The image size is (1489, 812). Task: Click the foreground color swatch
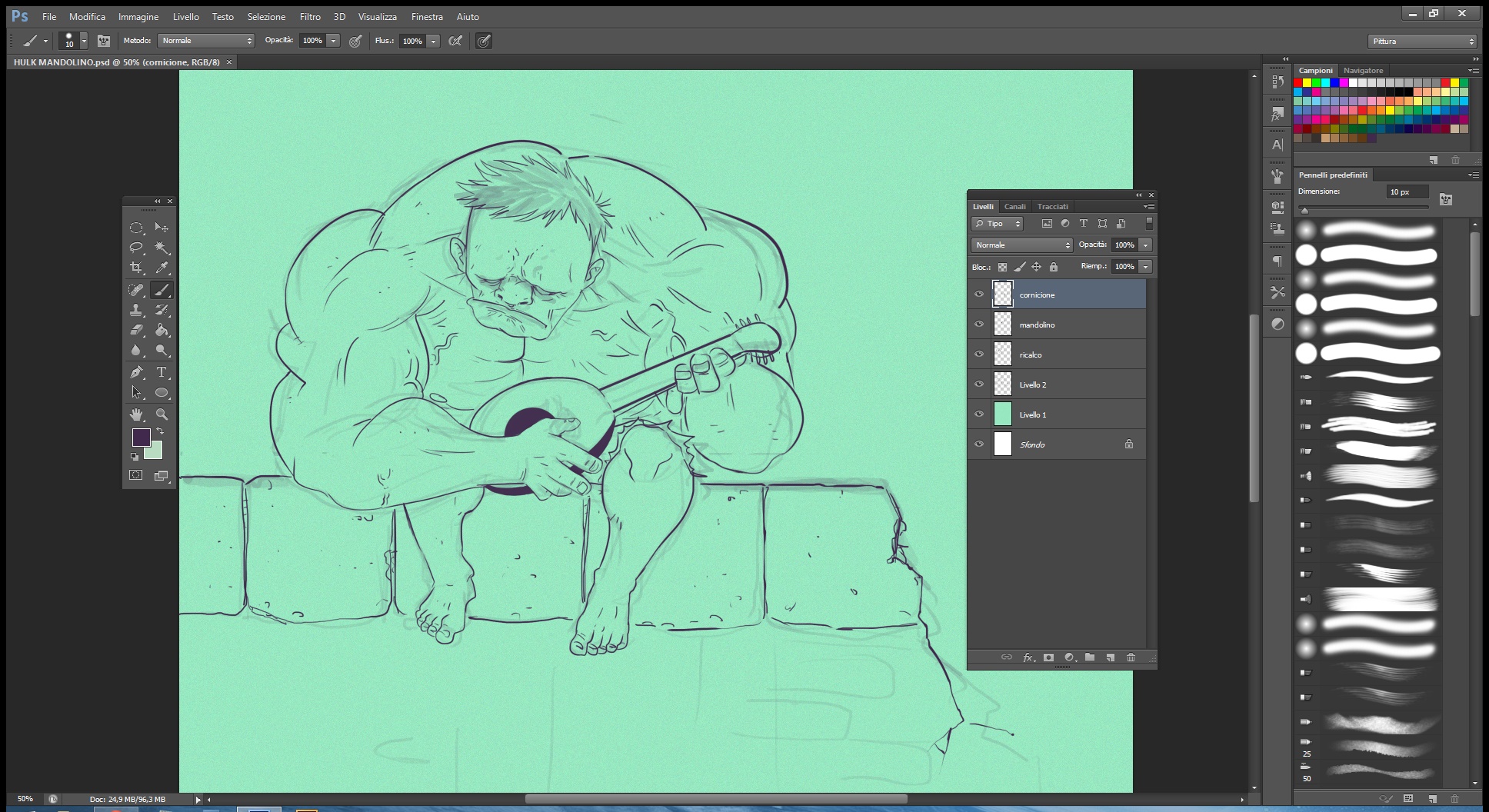click(x=141, y=438)
